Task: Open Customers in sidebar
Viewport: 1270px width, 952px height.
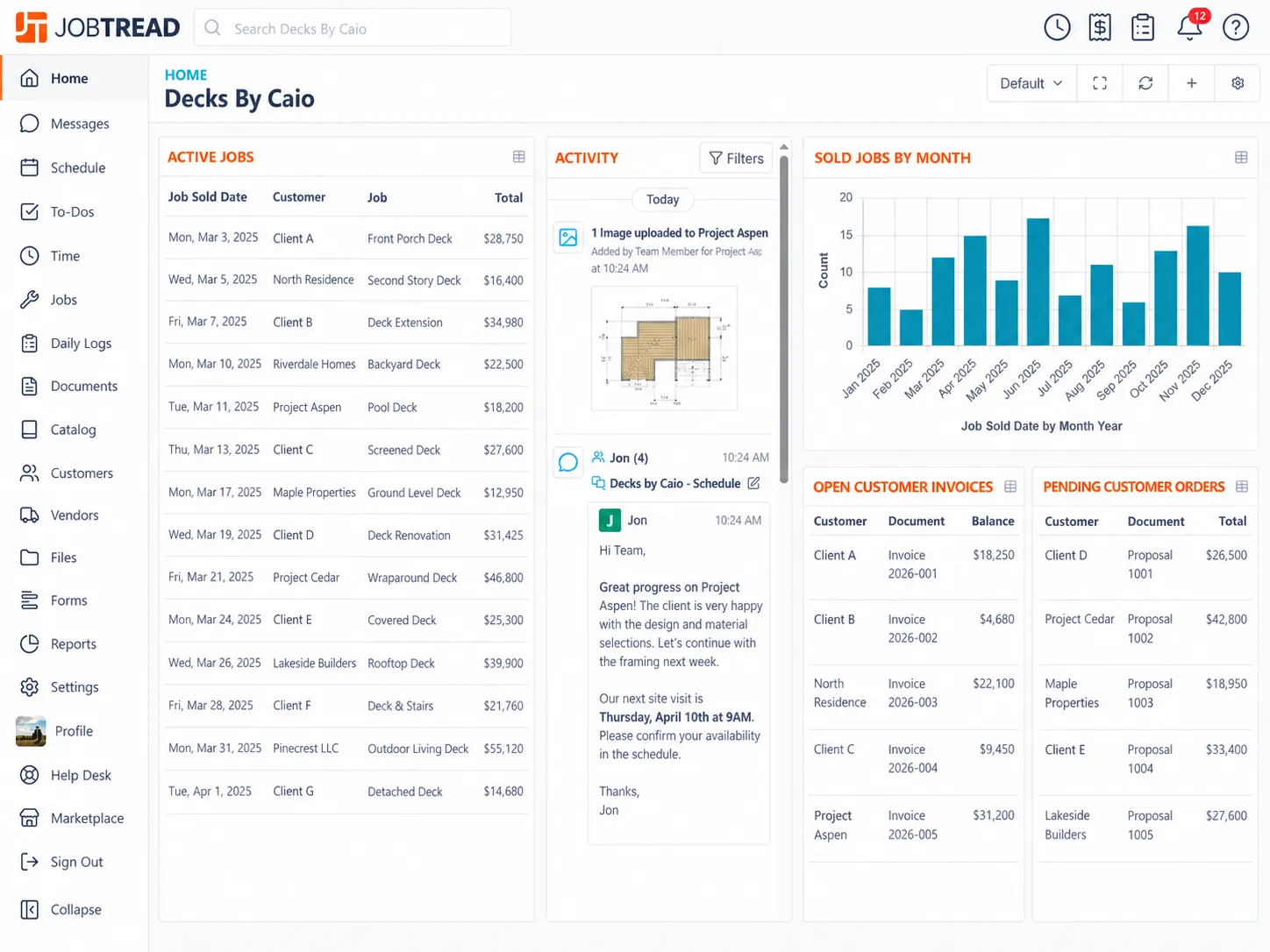Action: click(x=75, y=473)
